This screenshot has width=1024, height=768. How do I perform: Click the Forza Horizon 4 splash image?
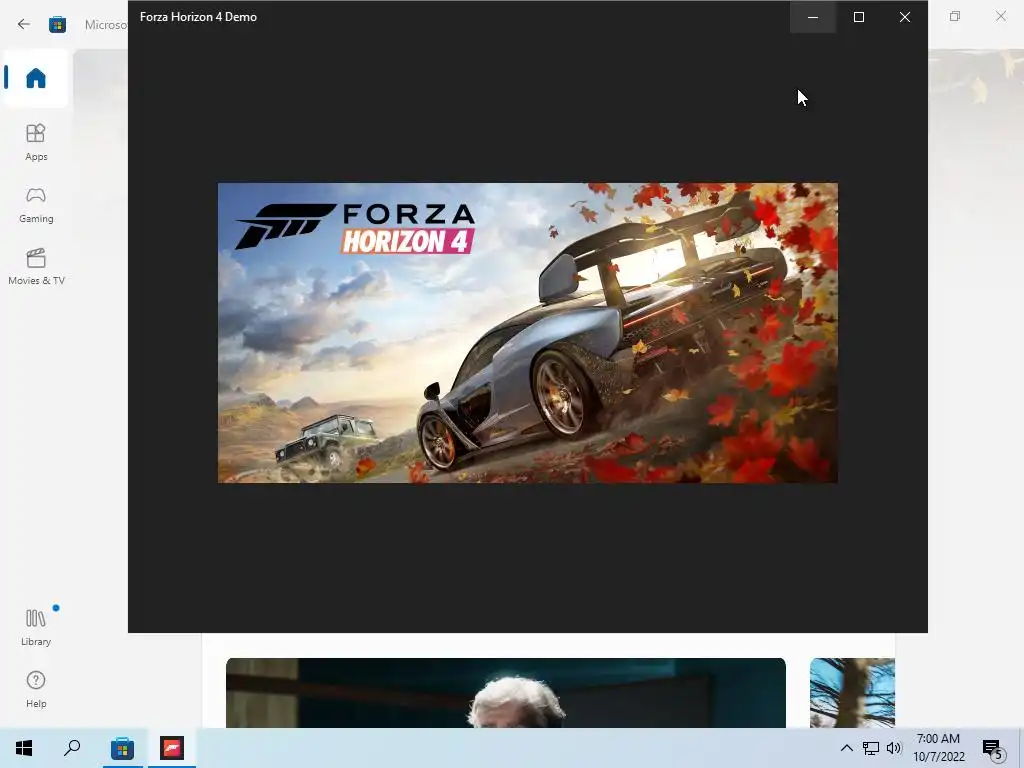(528, 333)
